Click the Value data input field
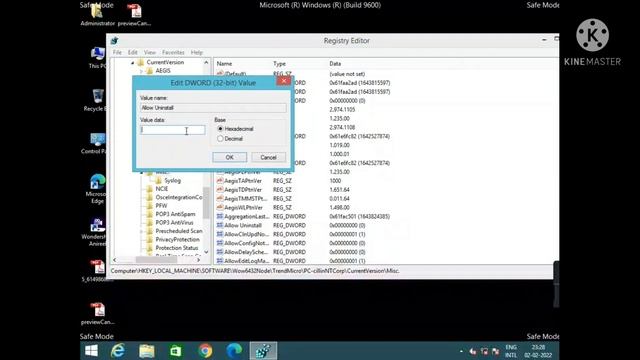 pyautogui.click(x=172, y=130)
